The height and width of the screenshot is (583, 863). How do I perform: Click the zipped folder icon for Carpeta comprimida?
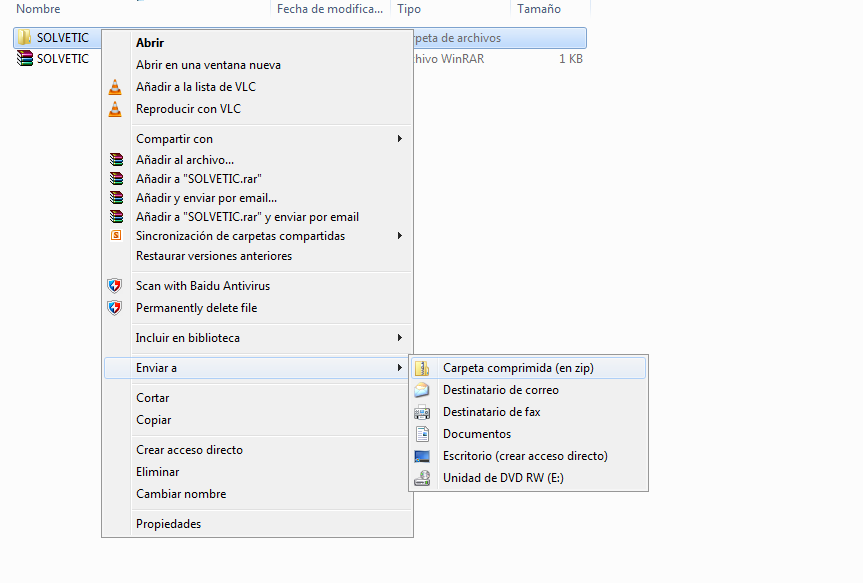tap(422, 368)
